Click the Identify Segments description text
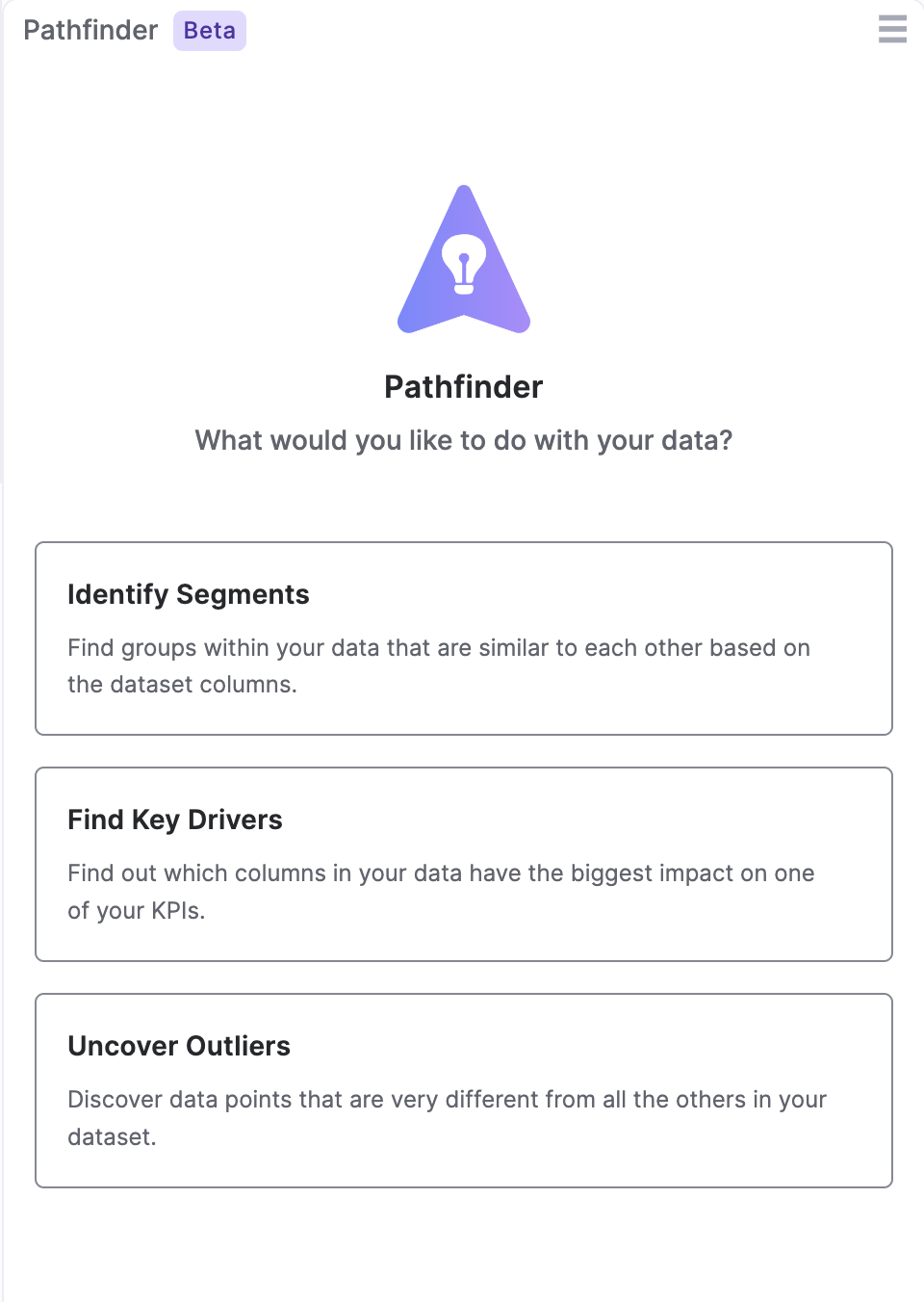 tap(438, 665)
